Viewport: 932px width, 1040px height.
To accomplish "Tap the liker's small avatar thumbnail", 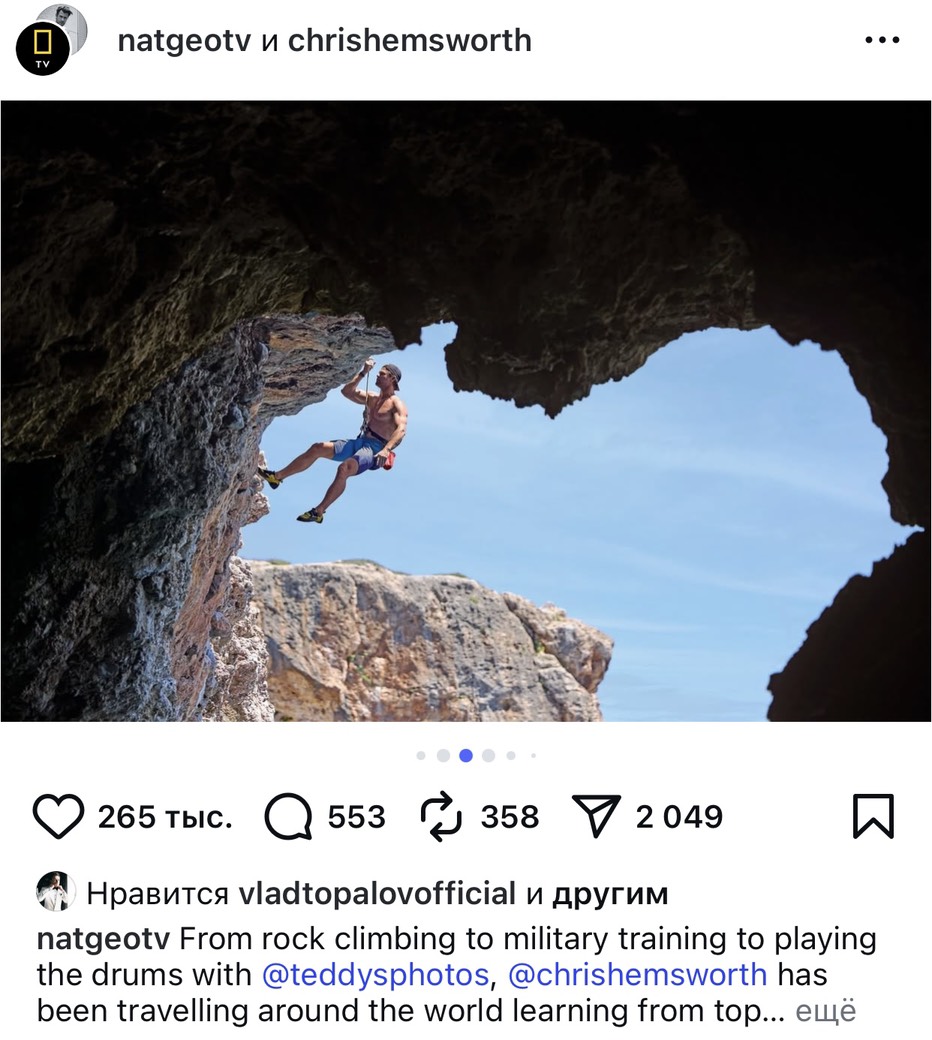I will [56, 891].
